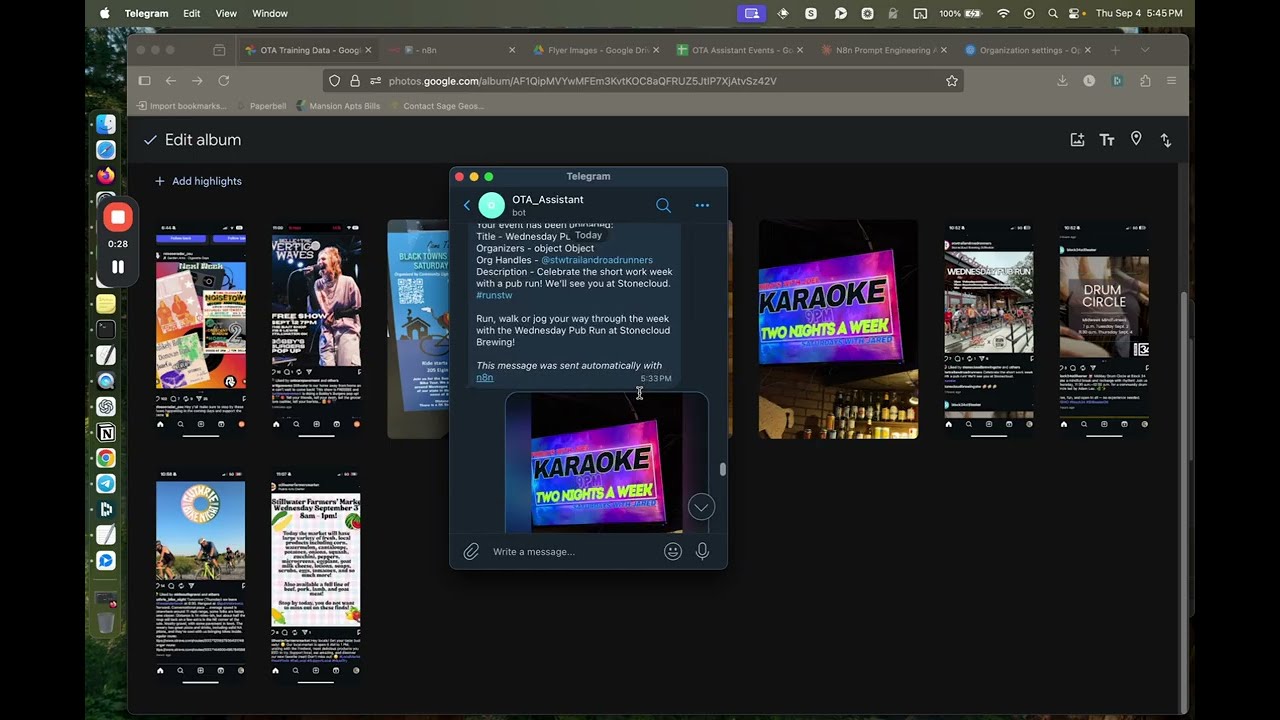Click the Telegram chat scrollbar handle

click(x=723, y=469)
